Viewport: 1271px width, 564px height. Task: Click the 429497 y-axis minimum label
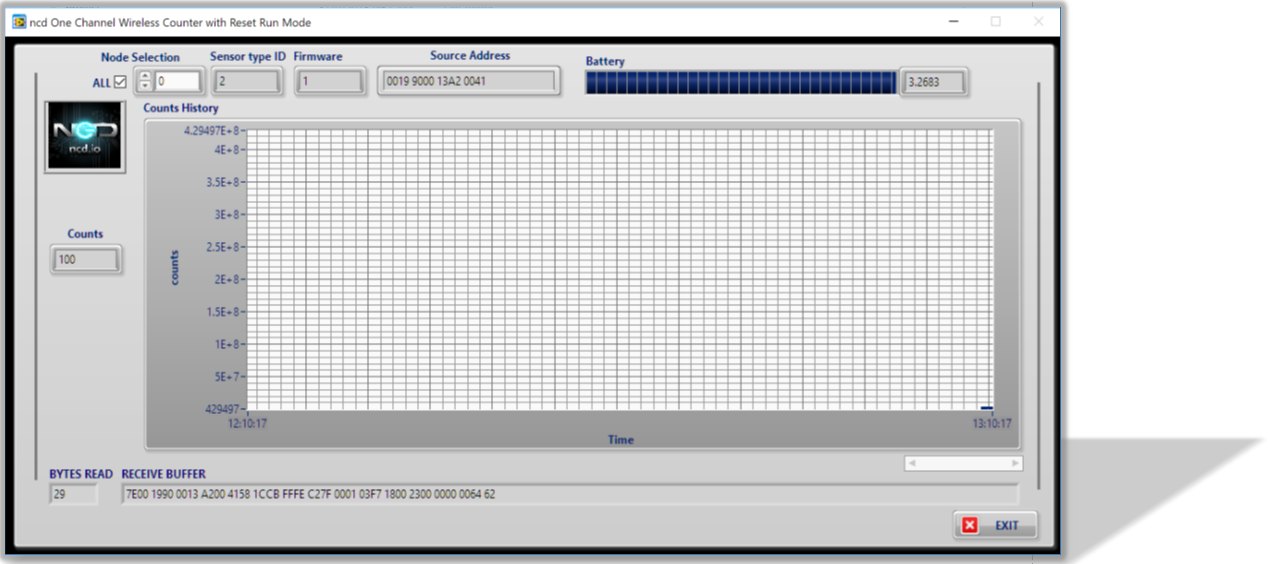click(x=221, y=409)
